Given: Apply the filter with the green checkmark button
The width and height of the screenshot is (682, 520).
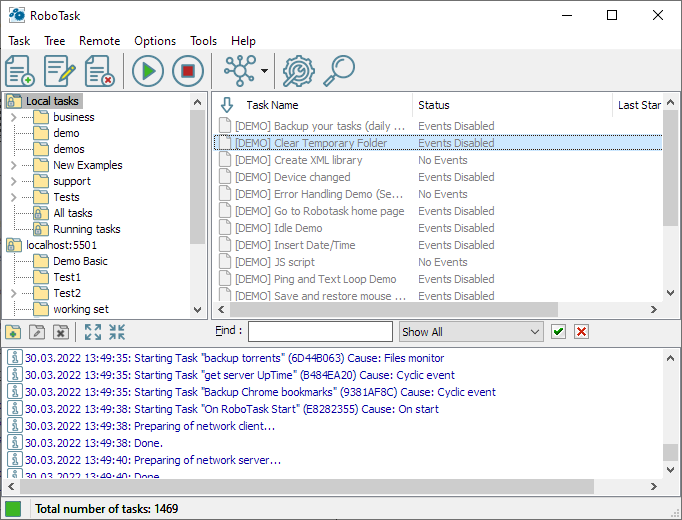Looking at the screenshot, I should 558,332.
